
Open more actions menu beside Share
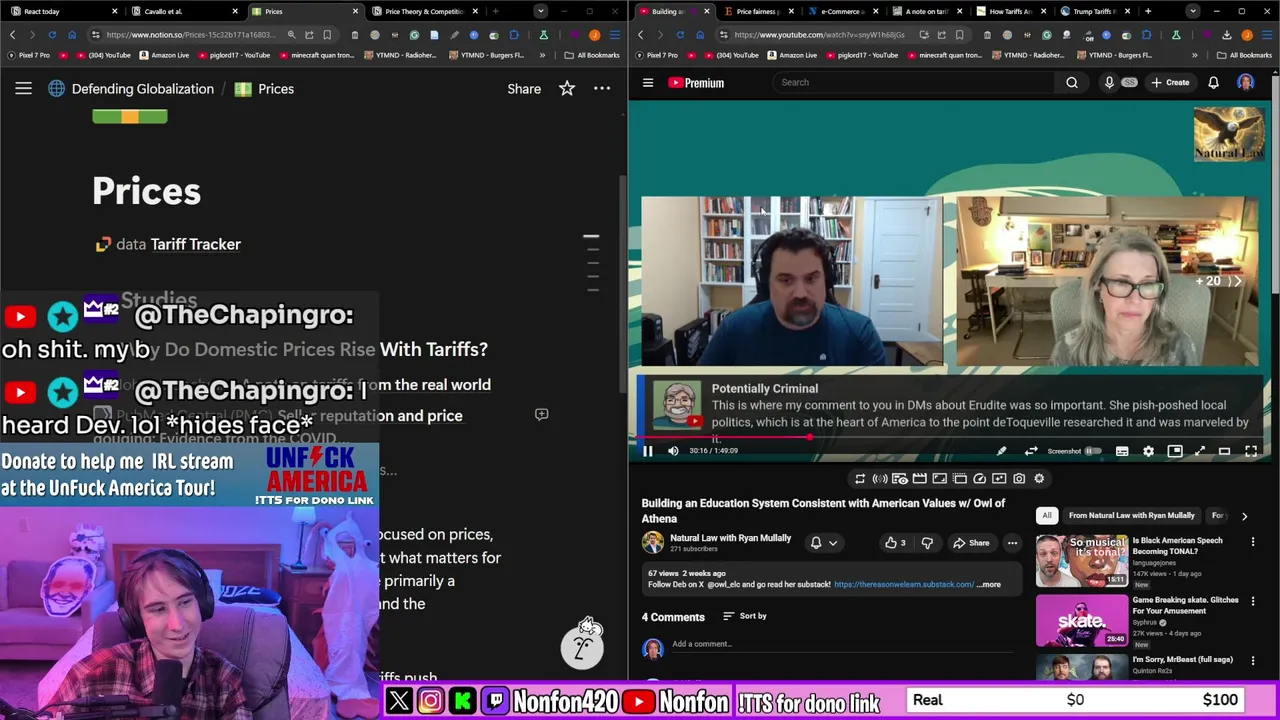pyautogui.click(x=1012, y=543)
